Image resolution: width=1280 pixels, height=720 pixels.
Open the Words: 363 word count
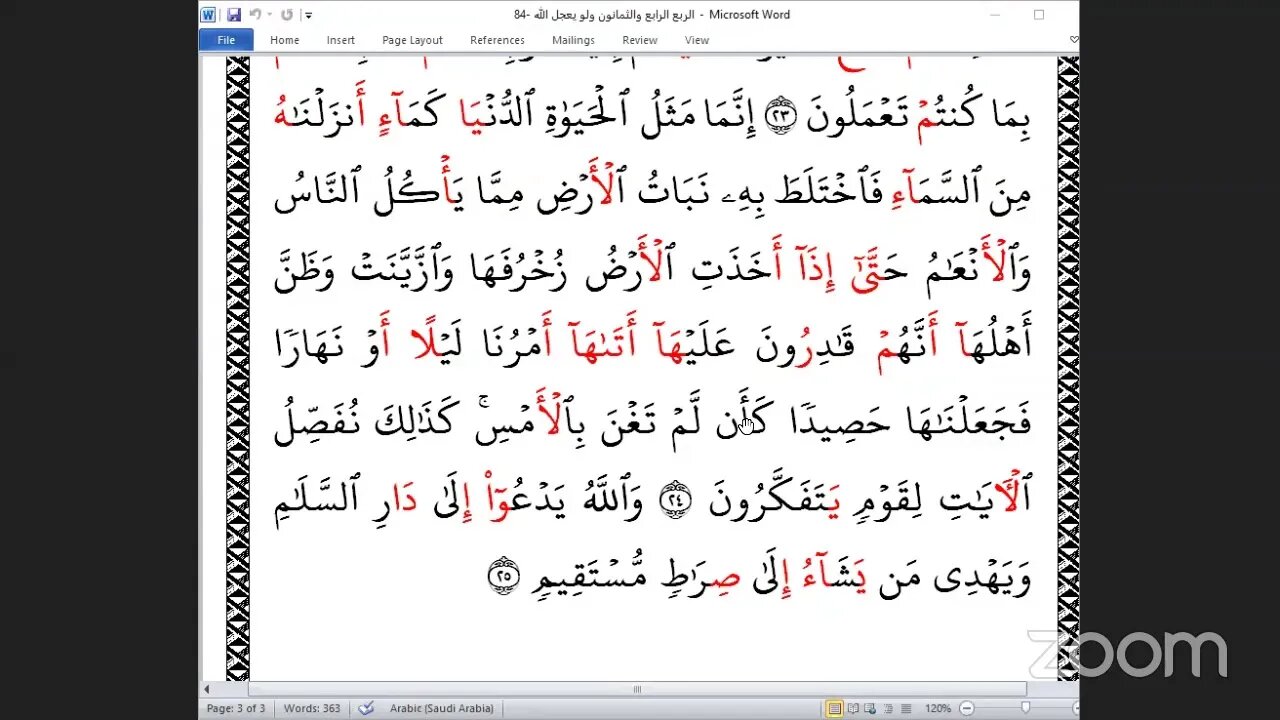(313, 708)
